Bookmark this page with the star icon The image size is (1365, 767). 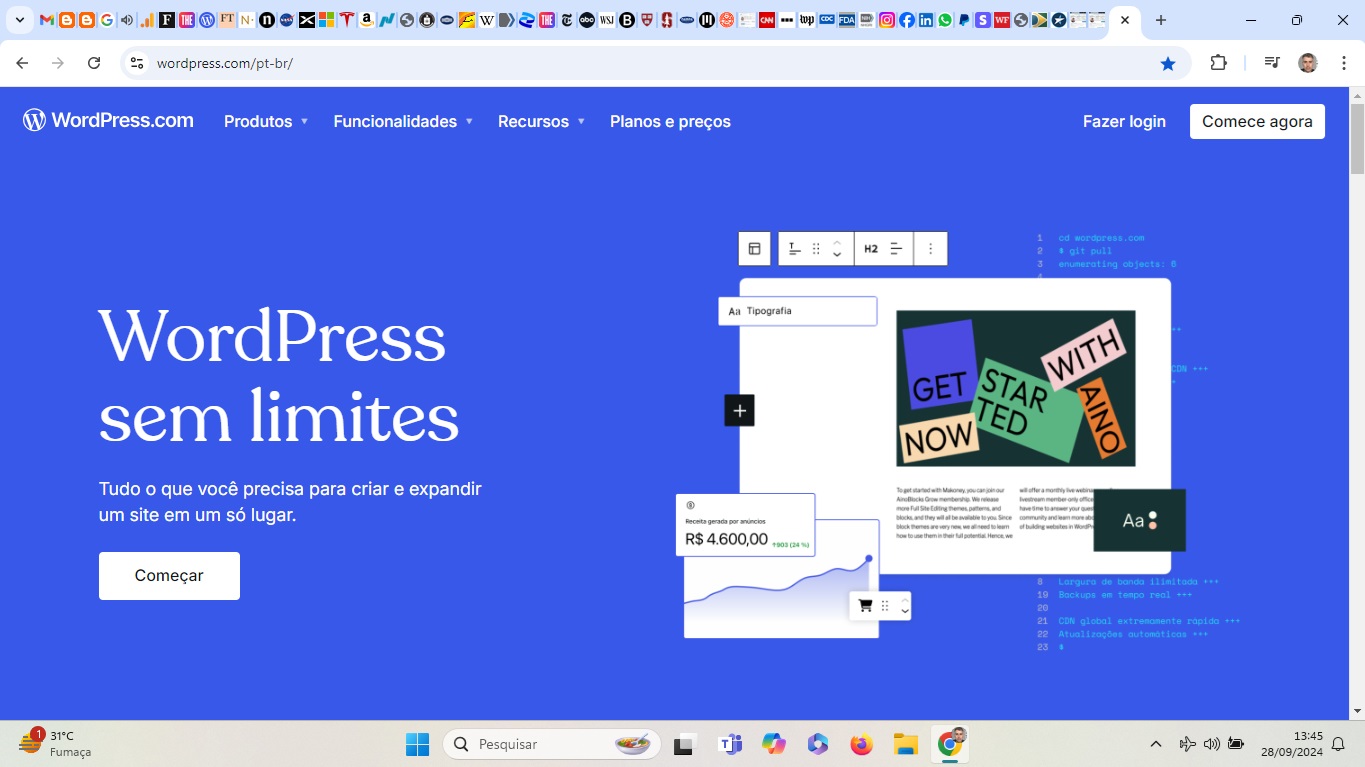pos(1168,63)
